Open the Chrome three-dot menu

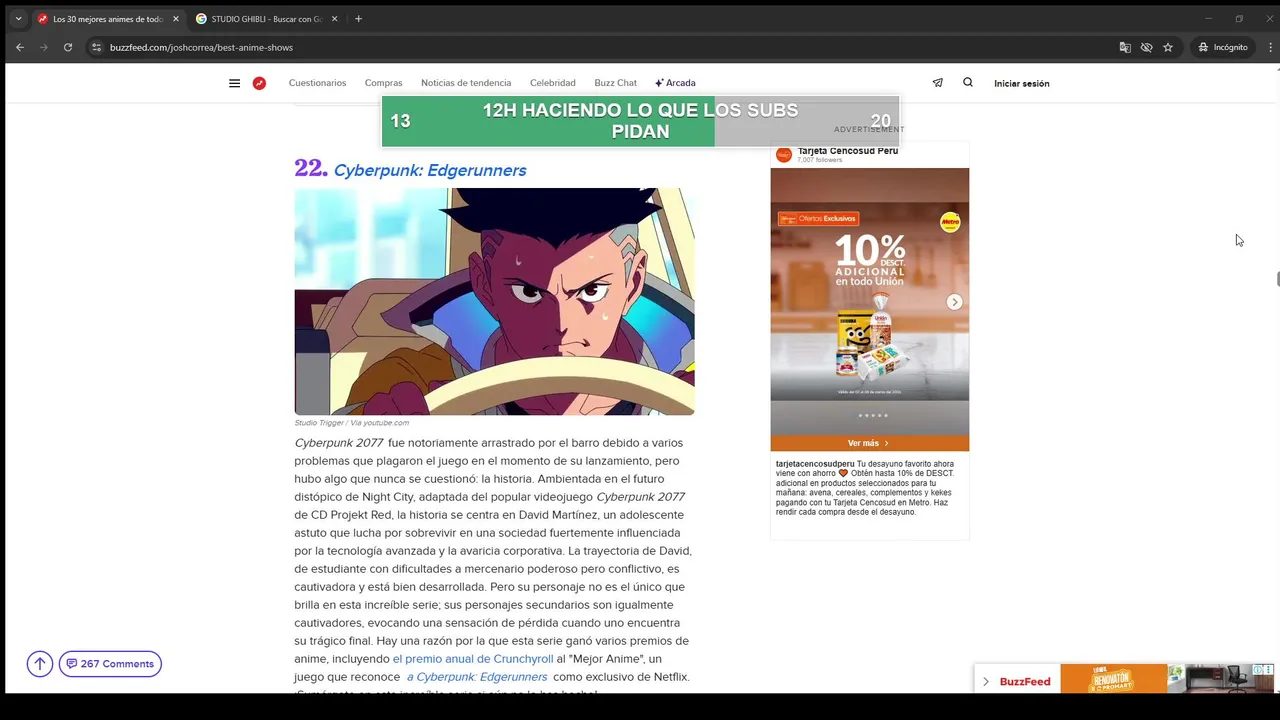1271,47
